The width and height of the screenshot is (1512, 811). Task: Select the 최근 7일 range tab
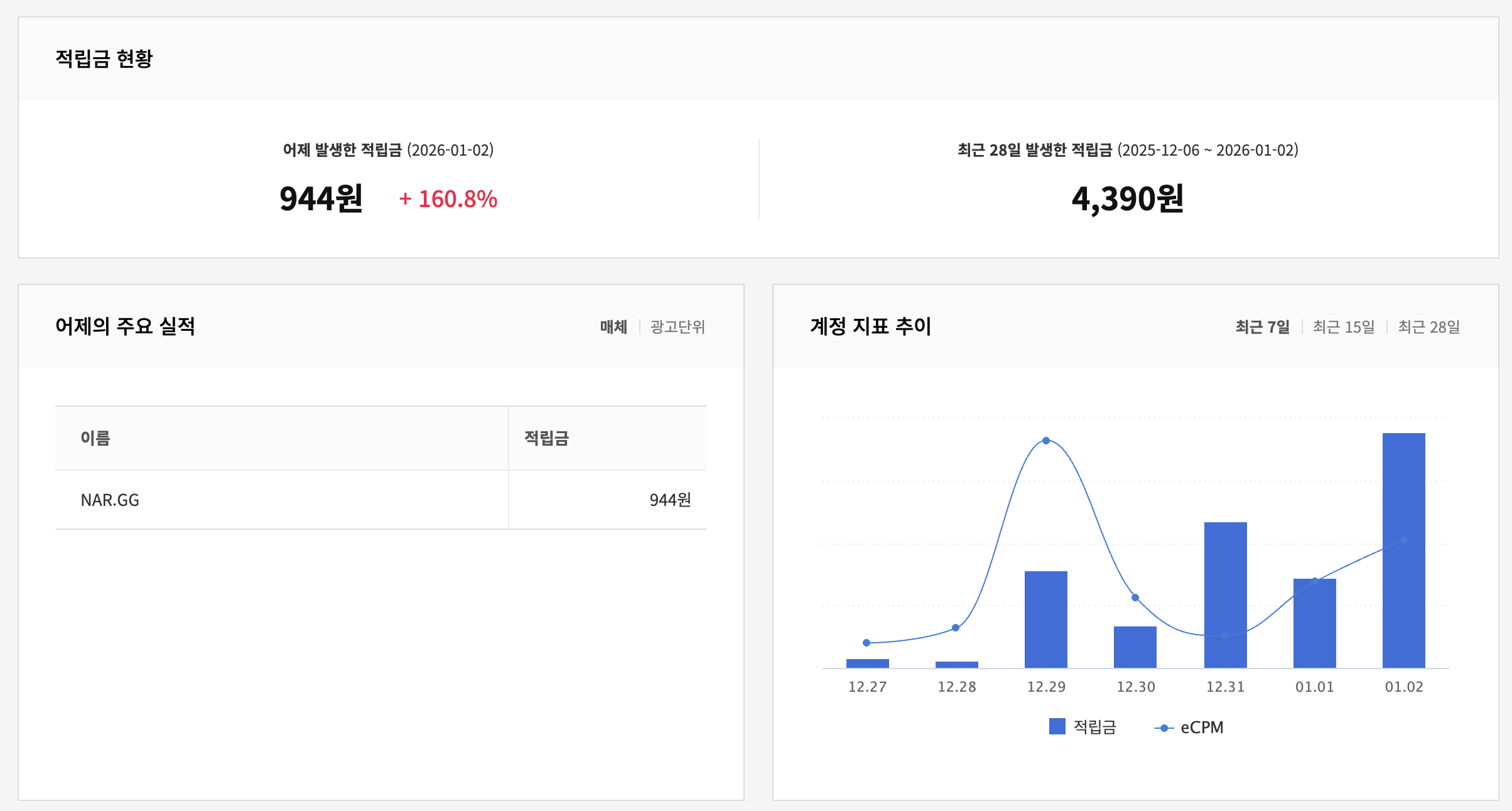click(x=1262, y=327)
